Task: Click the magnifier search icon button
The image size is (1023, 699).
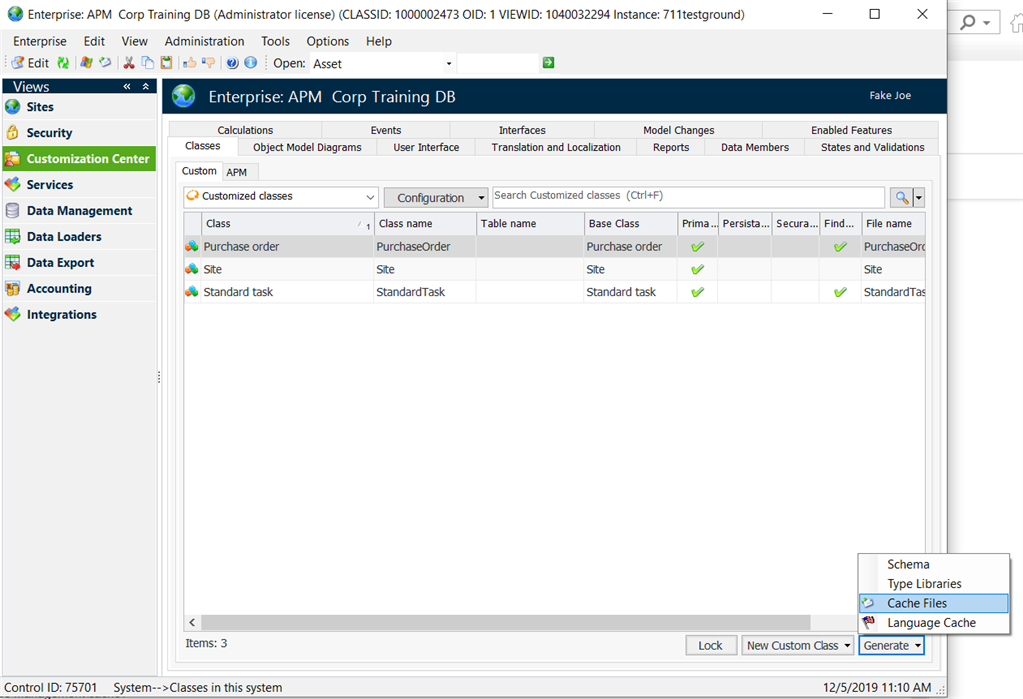Action: coord(901,198)
